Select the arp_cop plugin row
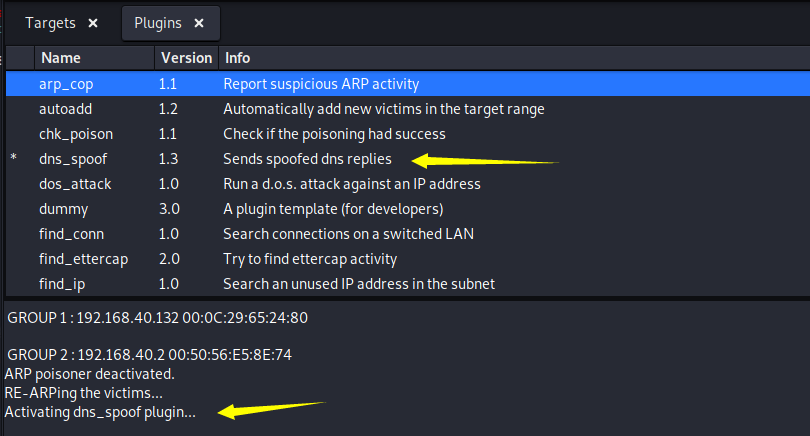This screenshot has height=436, width=810. point(408,84)
